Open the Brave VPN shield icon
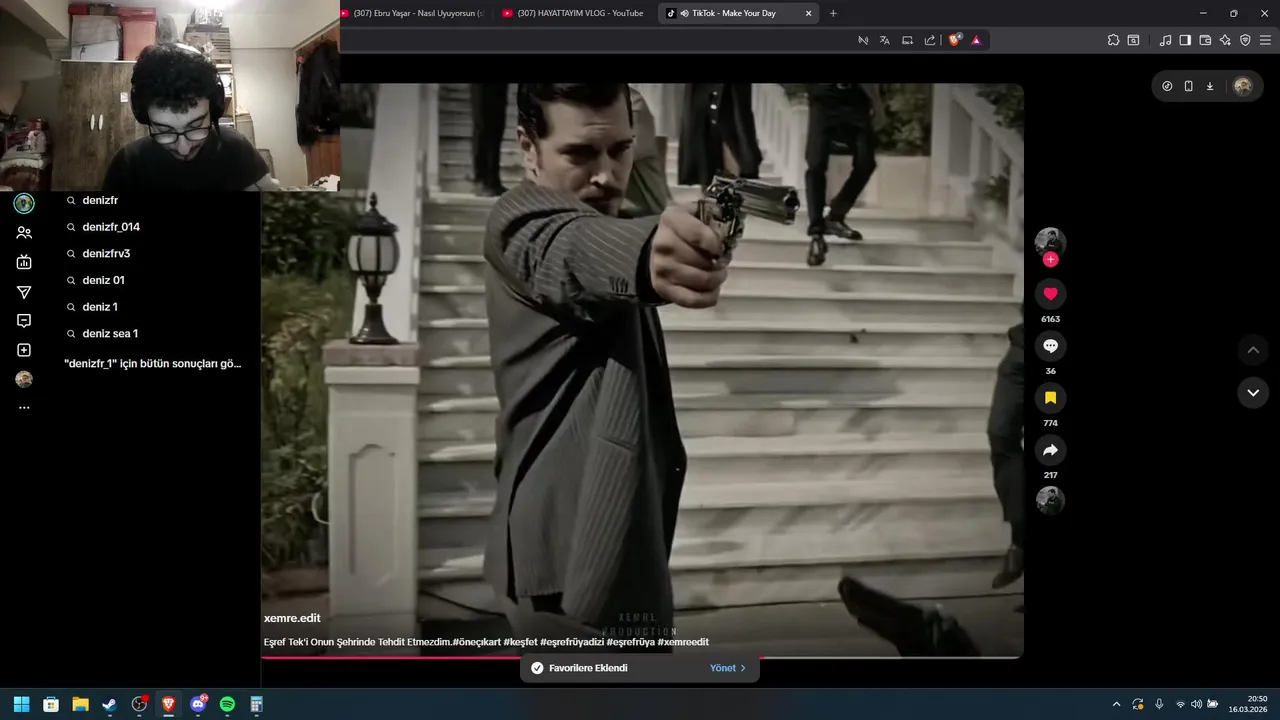The height and width of the screenshot is (720, 1280). tap(1245, 40)
